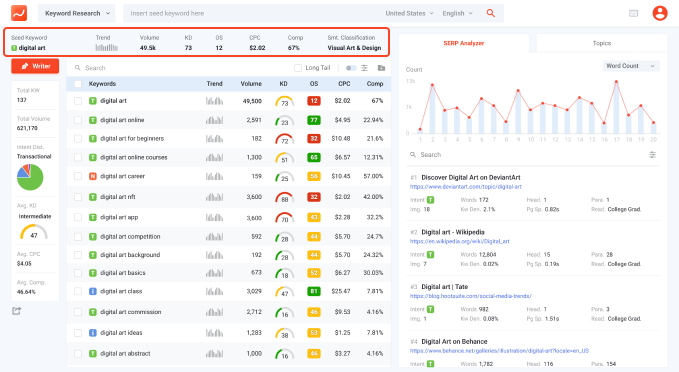Click the KD gauge 51 for digital art online courses

(x=285, y=158)
